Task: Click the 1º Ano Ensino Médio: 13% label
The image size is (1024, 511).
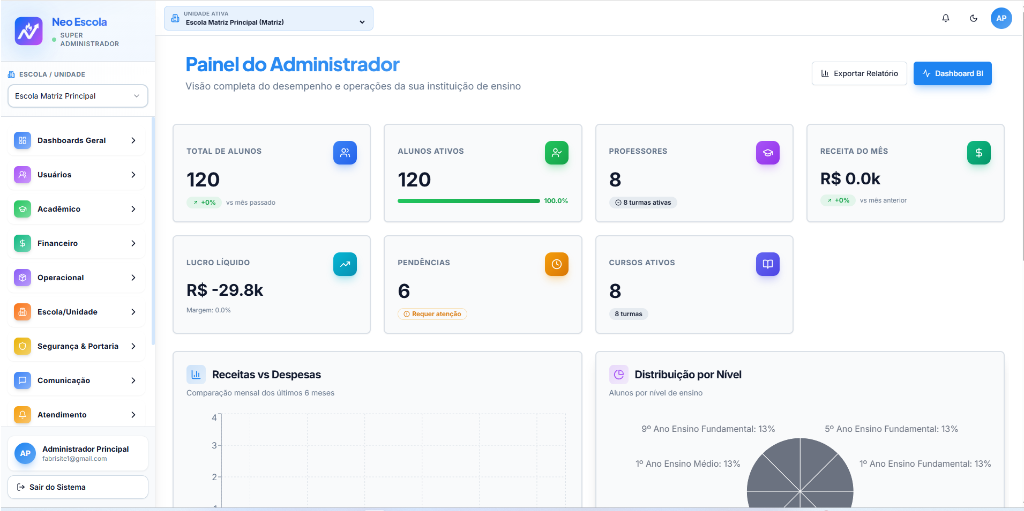Action: pos(688,464)
